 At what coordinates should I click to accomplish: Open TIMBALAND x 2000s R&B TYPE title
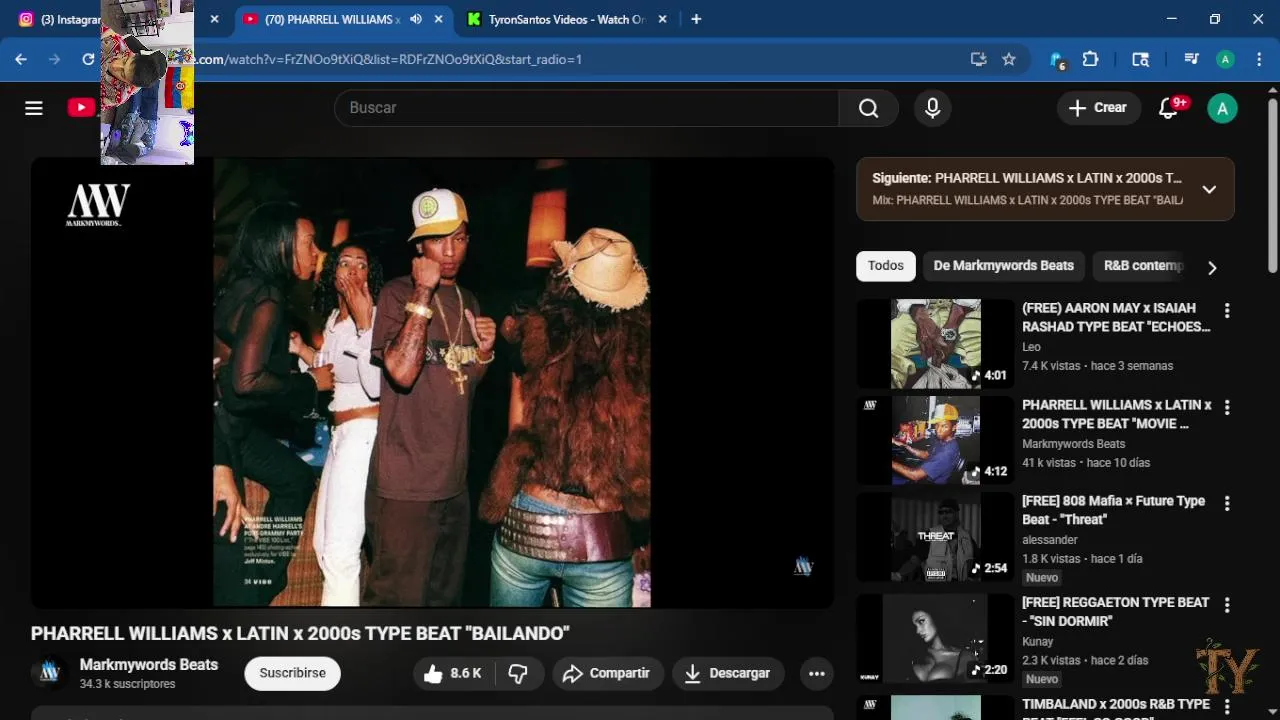tap(1115, 708)
